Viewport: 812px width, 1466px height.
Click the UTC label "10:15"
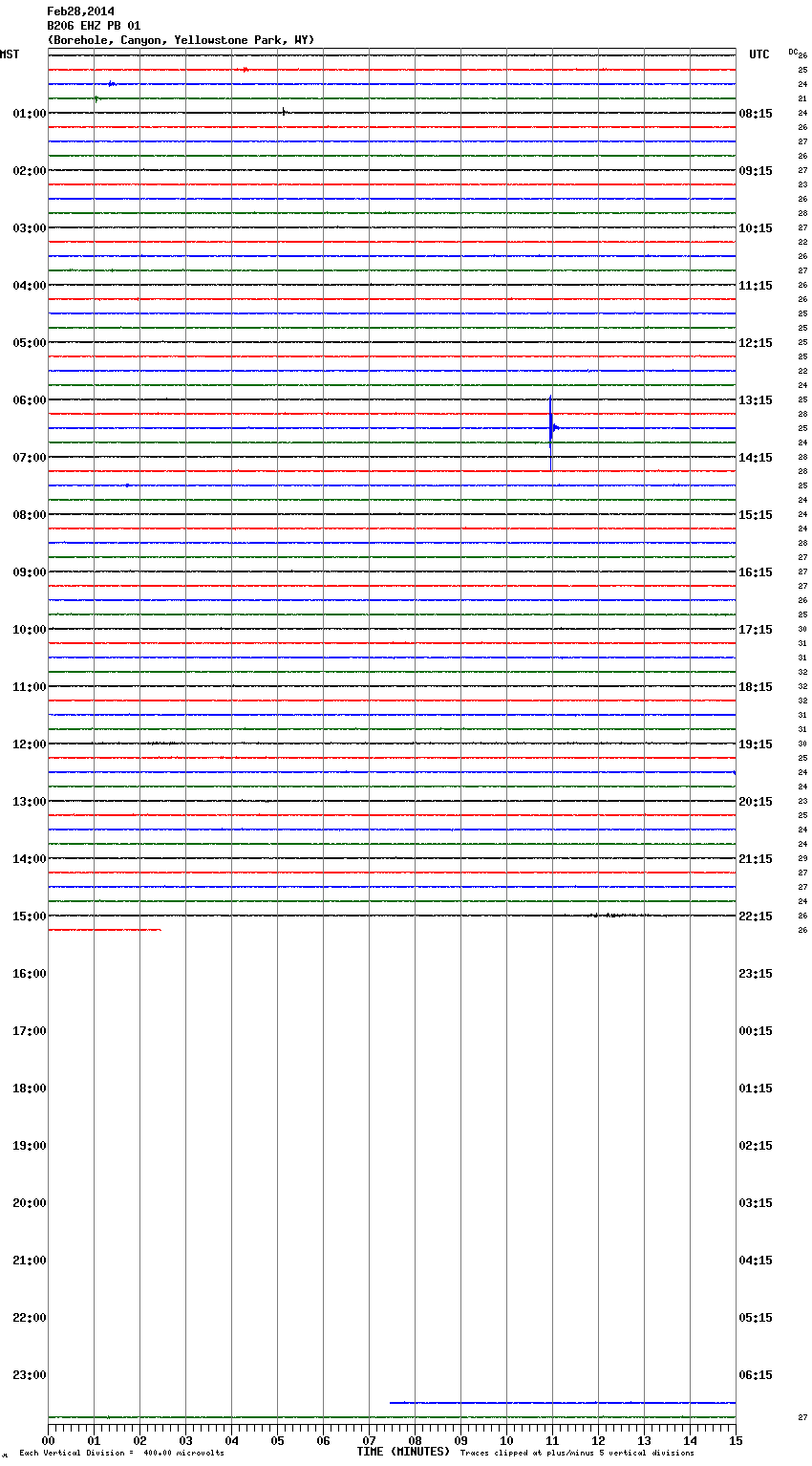[x=756, y=228]
